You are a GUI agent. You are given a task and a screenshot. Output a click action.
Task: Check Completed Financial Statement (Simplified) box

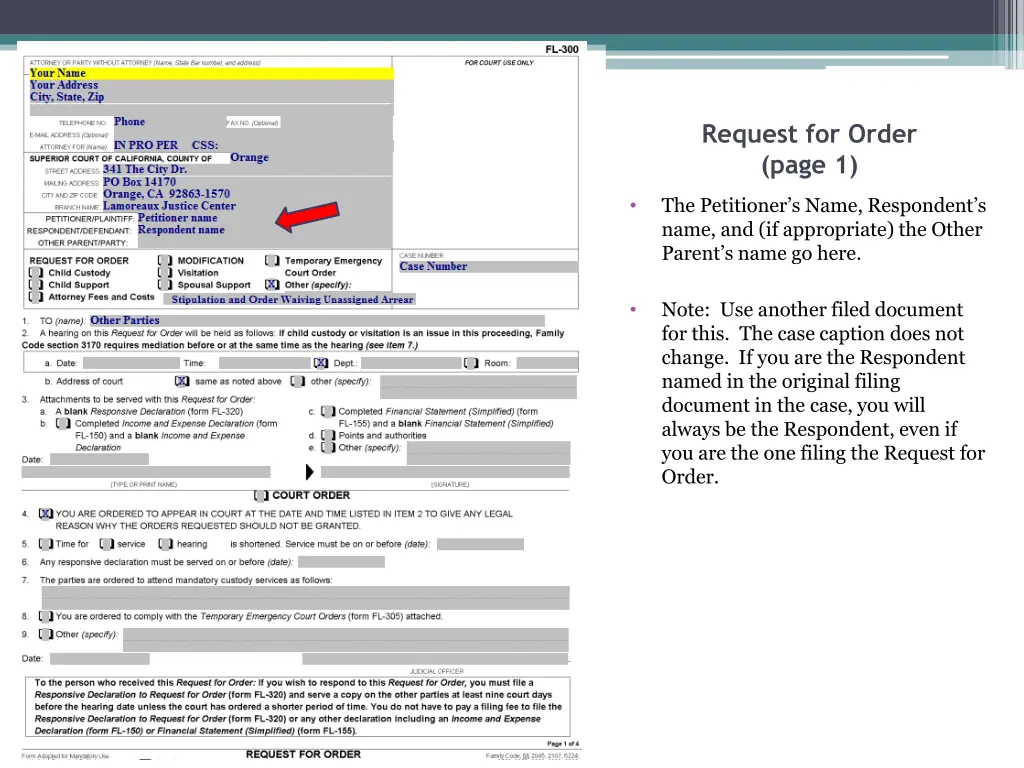[328, 411]
